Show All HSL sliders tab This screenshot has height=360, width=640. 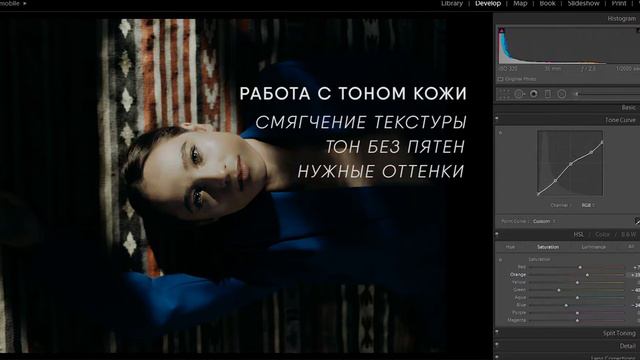tap(631, 247)
